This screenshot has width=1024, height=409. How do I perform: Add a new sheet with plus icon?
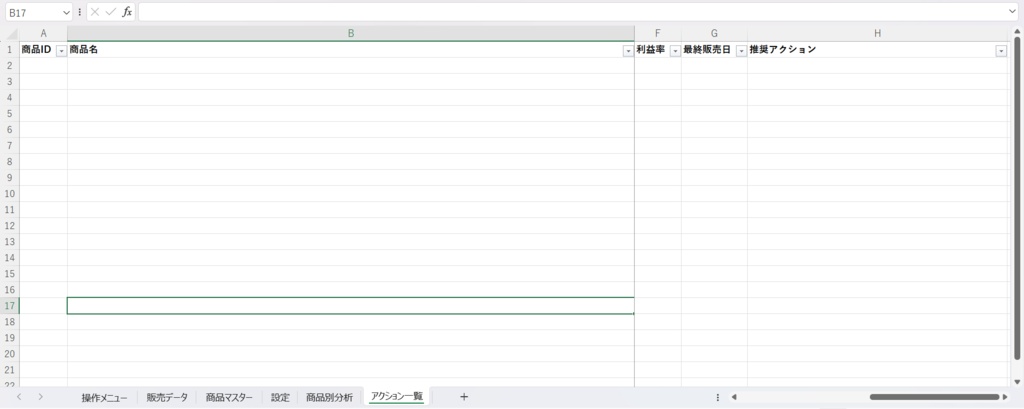tap(464, 397)
